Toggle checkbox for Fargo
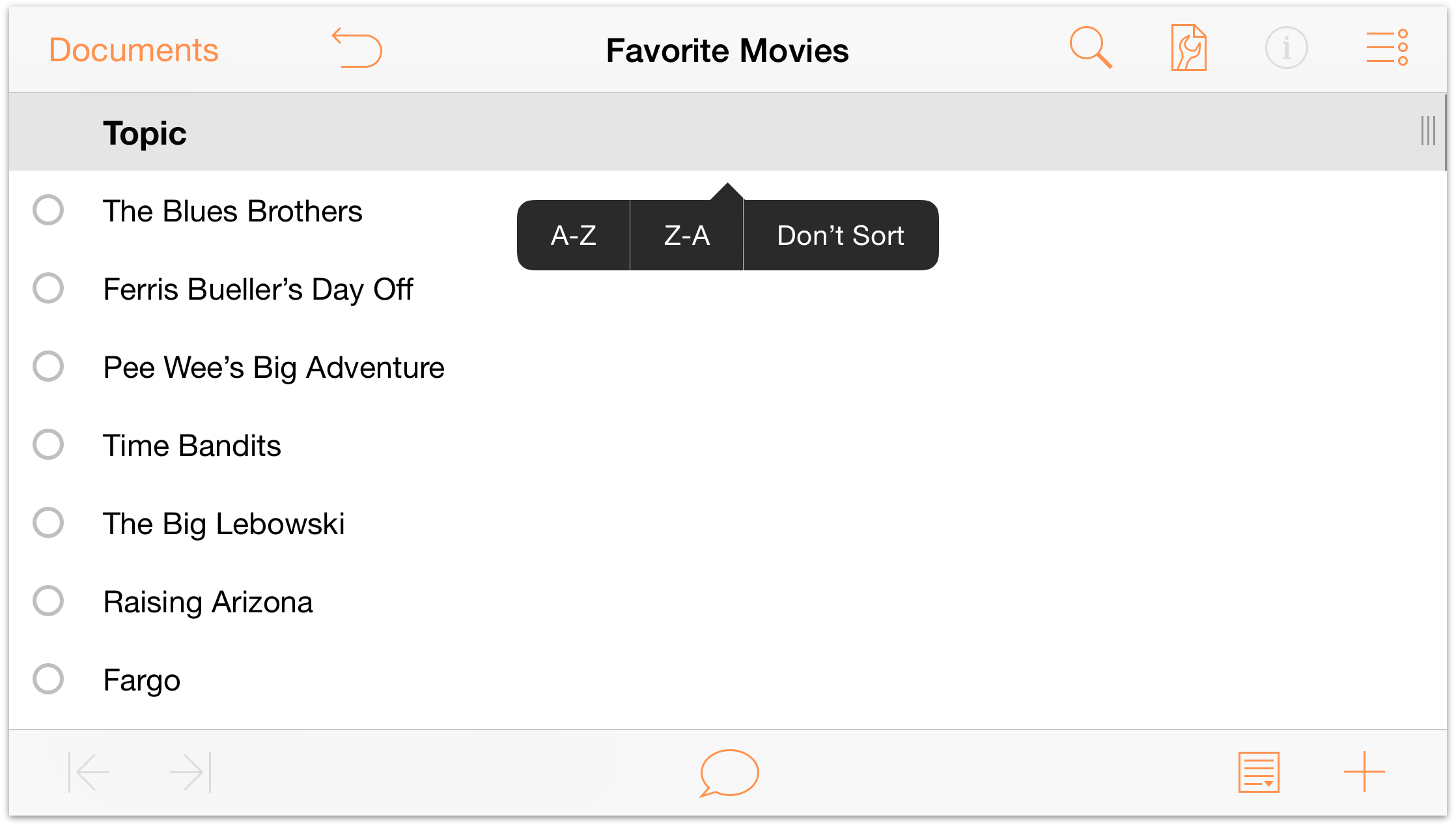The height and width of the screenshot is (826, 1456). (x=49, y=679)
